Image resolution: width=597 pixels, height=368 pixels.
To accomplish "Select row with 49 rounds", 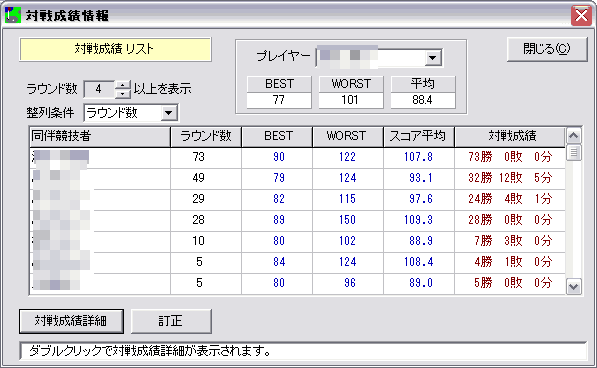I will click(x=297, y=178).
